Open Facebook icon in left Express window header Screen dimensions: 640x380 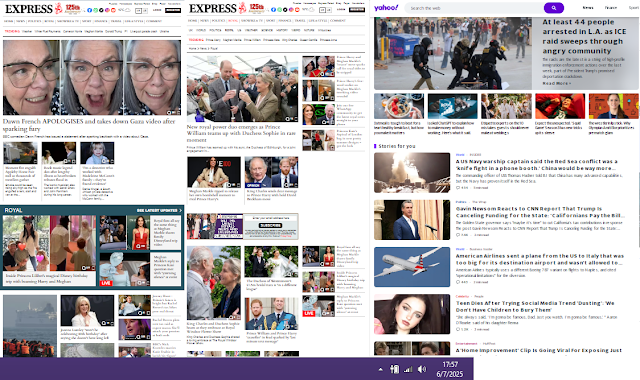[x=89, y=10]
